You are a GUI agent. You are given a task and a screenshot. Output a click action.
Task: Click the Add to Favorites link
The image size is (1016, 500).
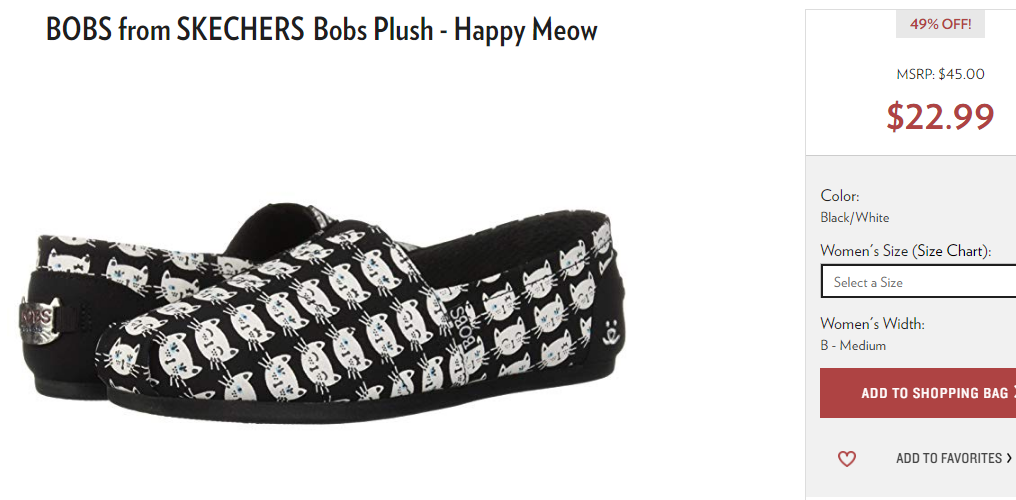pyautogui.click(x=949, y=458)
